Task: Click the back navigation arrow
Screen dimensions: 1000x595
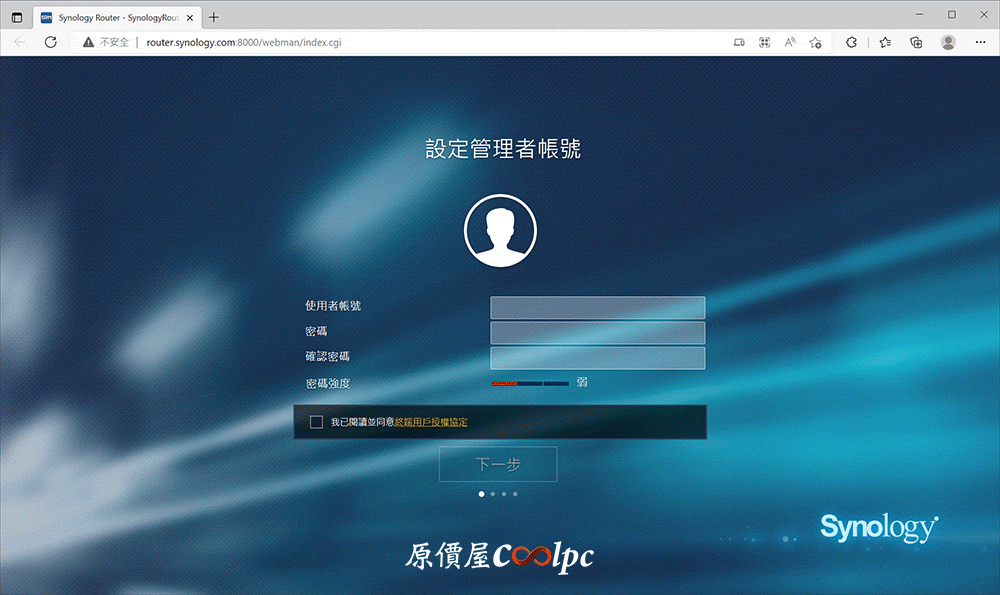Action: [20, 42]
